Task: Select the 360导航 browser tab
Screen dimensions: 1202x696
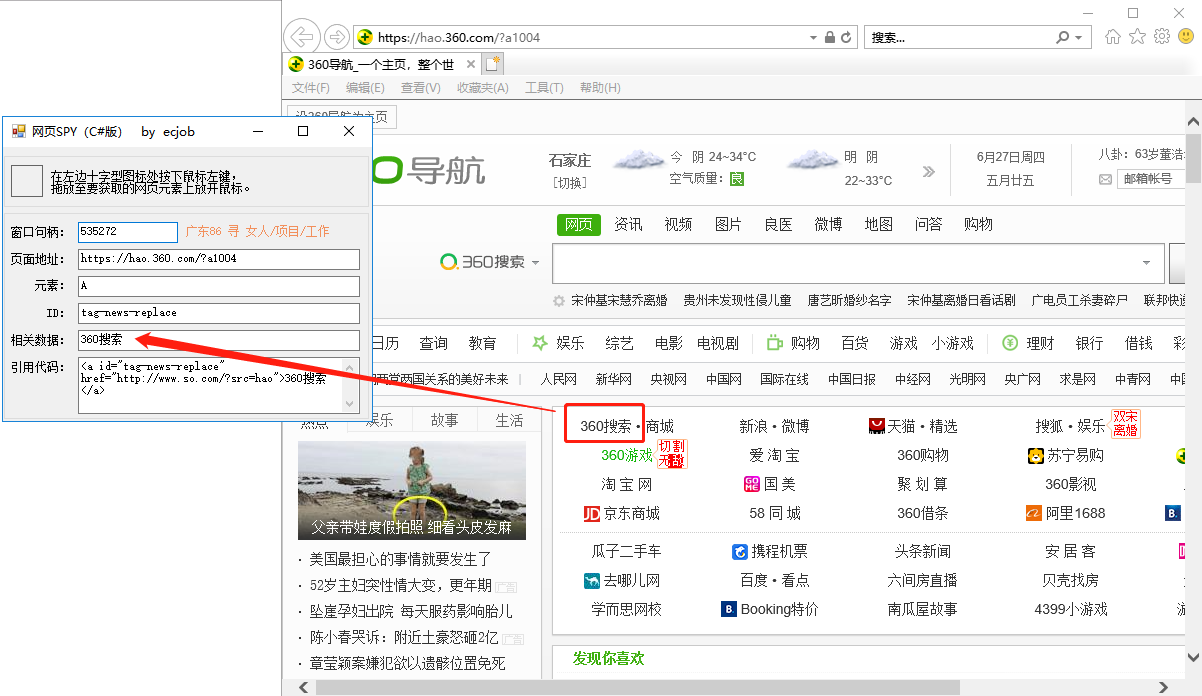Action: pos(381,64)
